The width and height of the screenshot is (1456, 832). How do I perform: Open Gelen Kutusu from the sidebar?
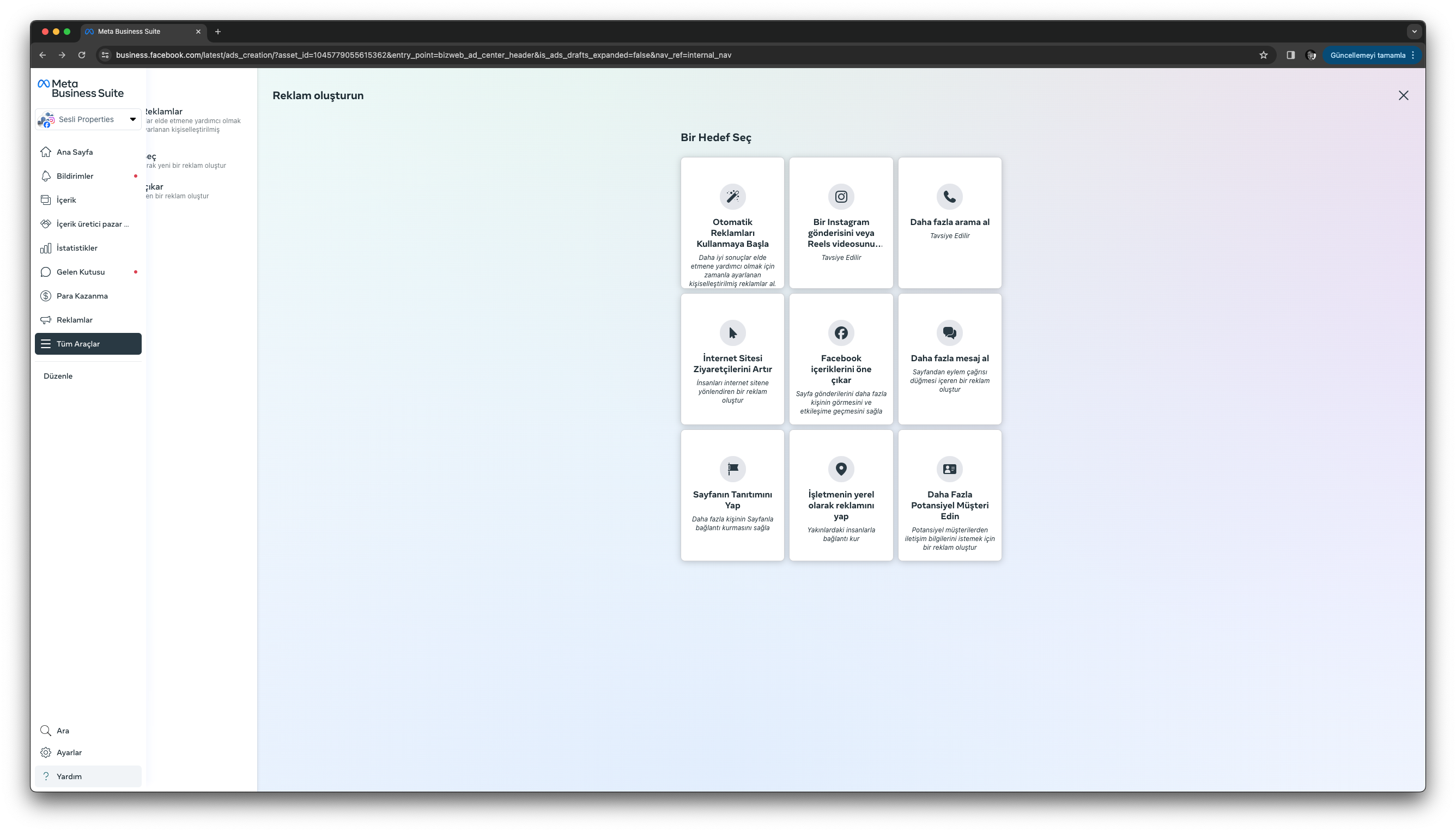click(x=81, y=272)
